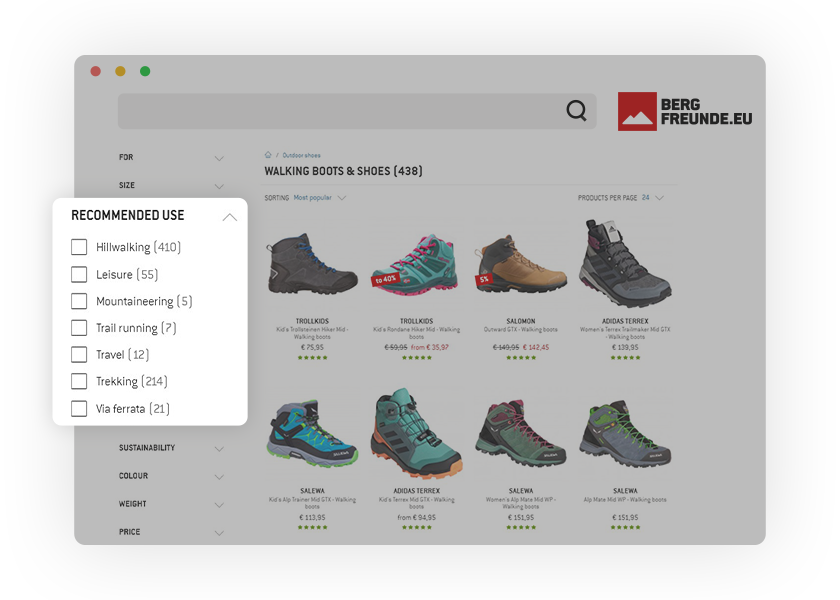Tick the Travel (12) checkbox

[x=79, y=355]
